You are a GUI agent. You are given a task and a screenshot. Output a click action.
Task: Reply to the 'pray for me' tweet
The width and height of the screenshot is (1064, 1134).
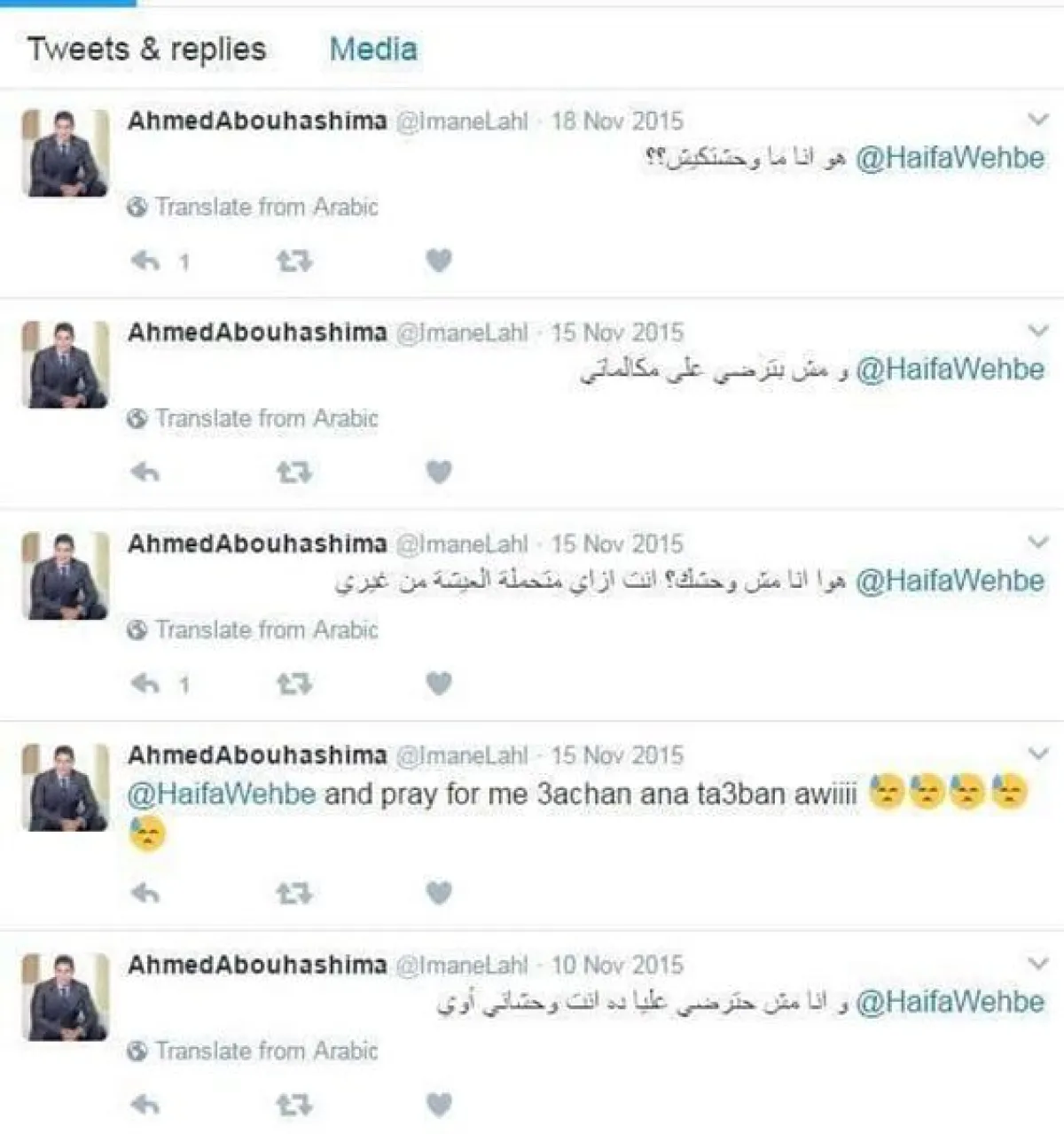[x=145, y=894]
